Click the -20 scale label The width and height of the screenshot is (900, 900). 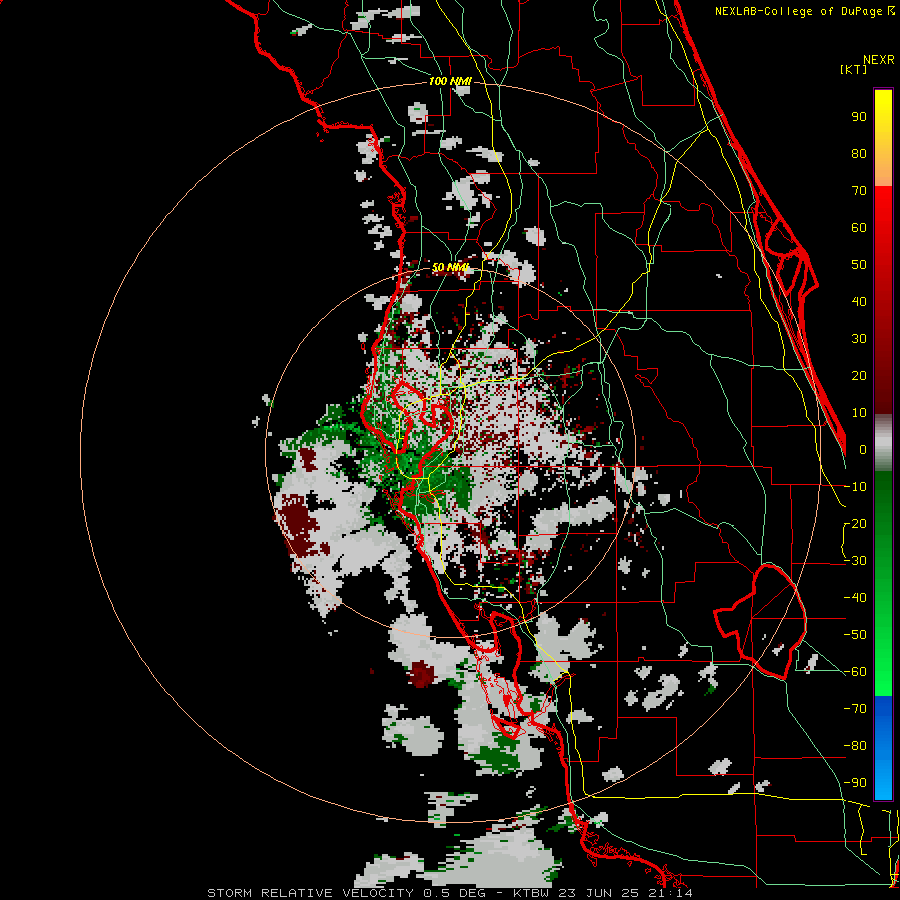click(x=855, y=524)
